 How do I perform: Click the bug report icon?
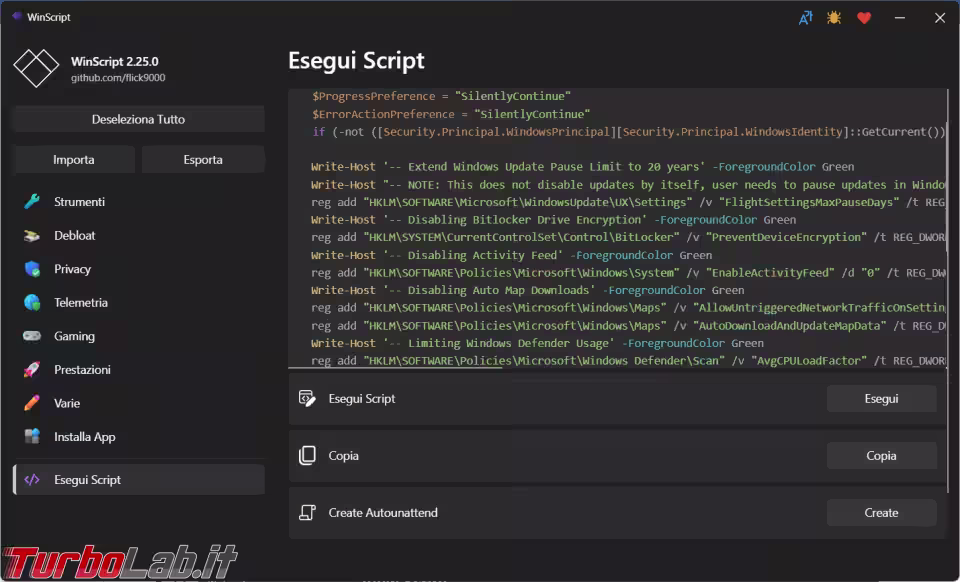834,18
